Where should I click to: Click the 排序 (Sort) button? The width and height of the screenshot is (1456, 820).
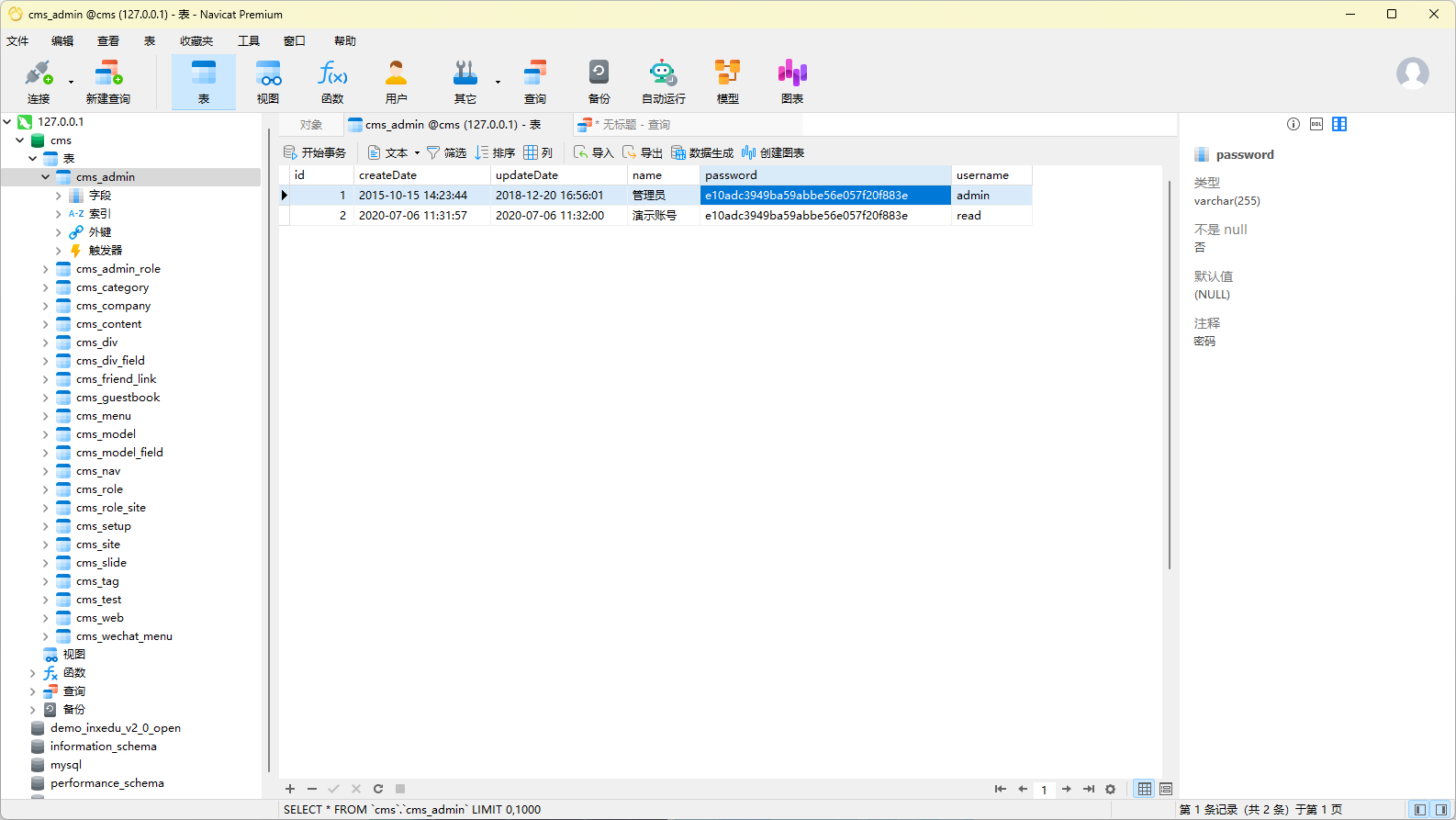click(496, 152)
